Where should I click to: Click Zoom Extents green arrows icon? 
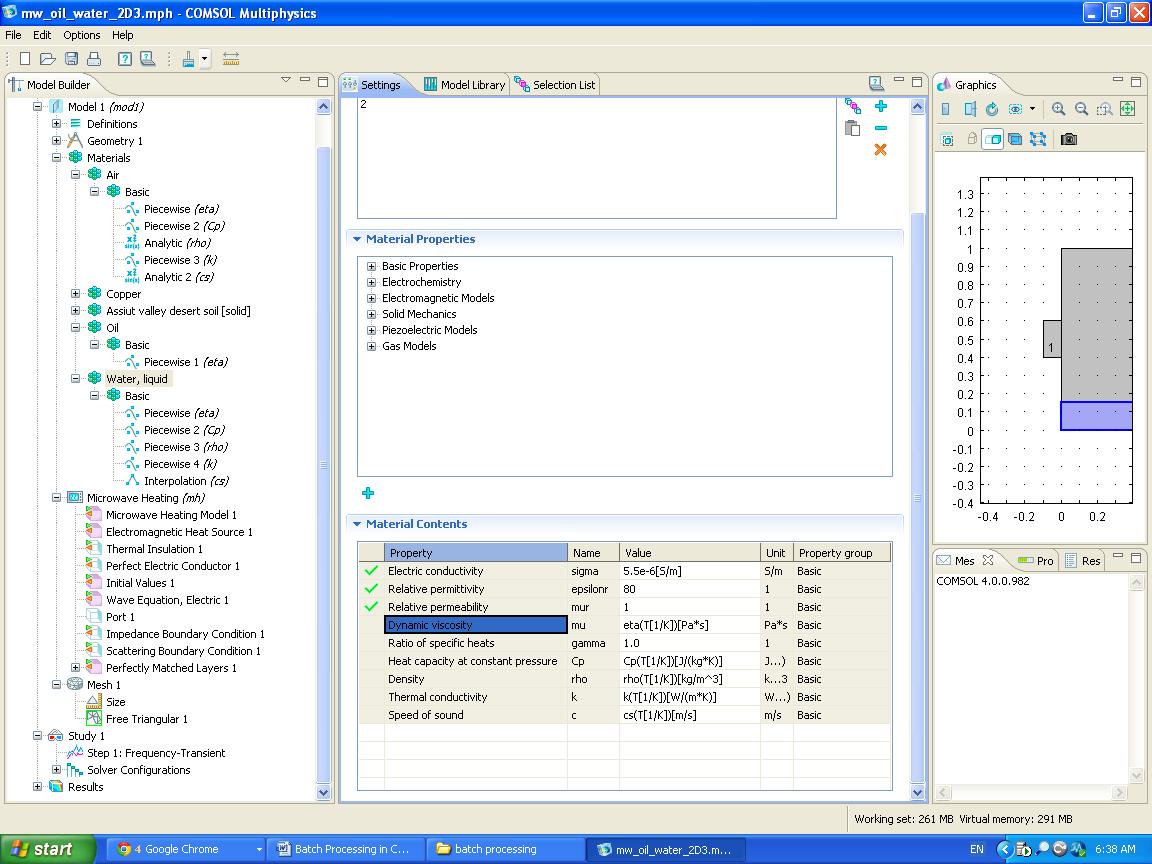(1127, 109)
